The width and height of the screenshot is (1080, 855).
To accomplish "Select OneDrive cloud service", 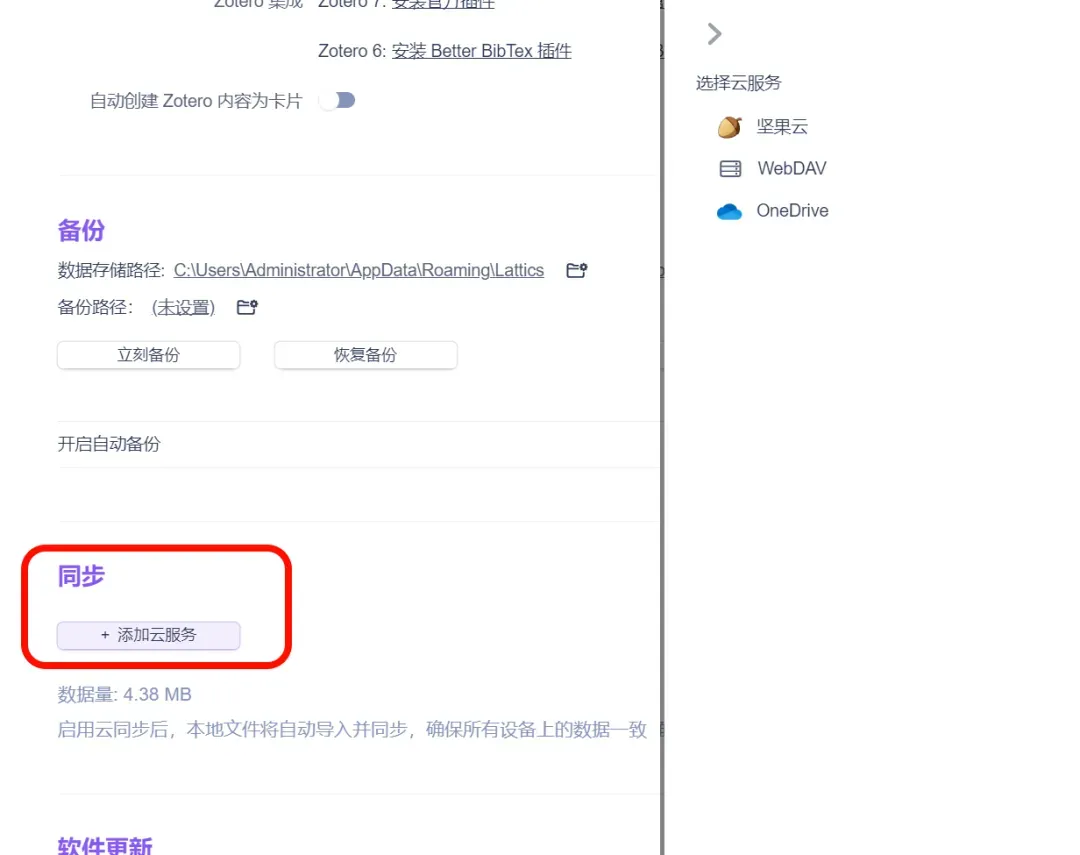I will click(x=772, y=211).
